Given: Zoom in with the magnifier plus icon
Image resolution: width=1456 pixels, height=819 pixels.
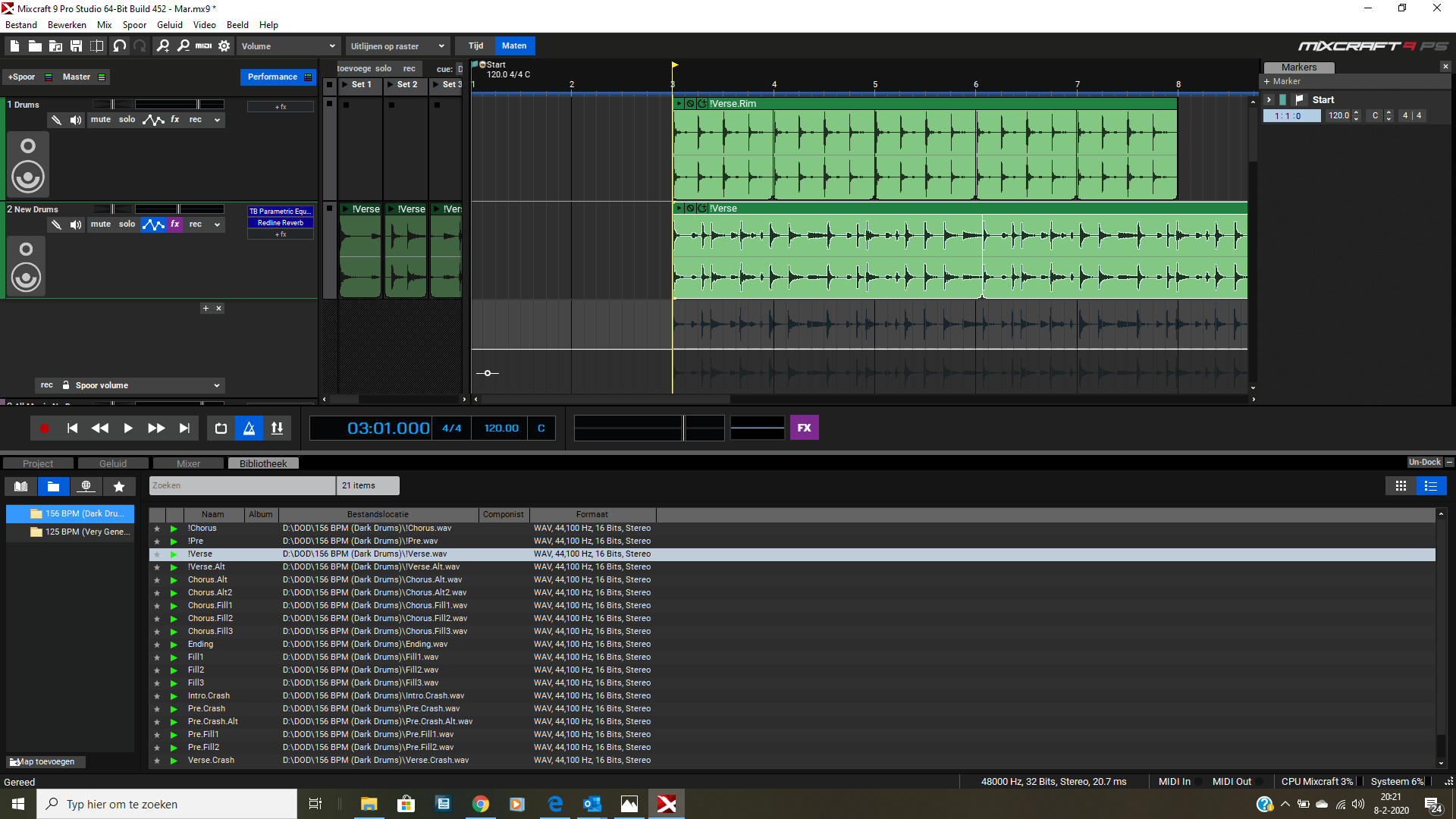Looking at the screenshot, I should pos(163,46).
